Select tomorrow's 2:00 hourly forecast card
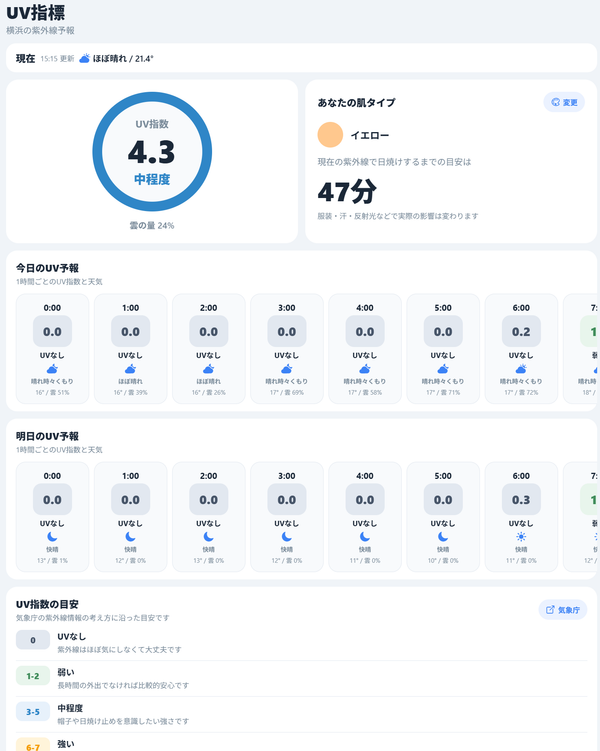The height and width of the screenshot is (751, 600). pos(208,517)
